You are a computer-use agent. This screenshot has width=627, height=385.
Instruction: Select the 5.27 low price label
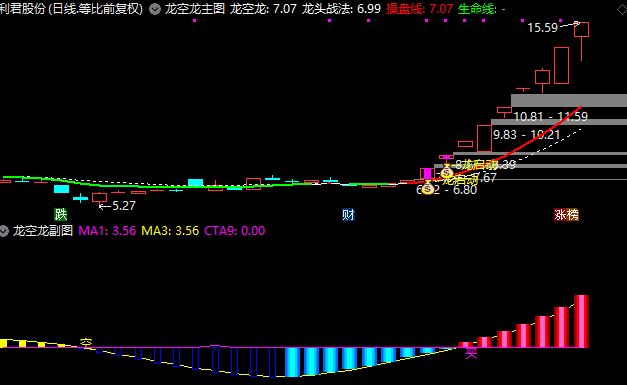124,205
